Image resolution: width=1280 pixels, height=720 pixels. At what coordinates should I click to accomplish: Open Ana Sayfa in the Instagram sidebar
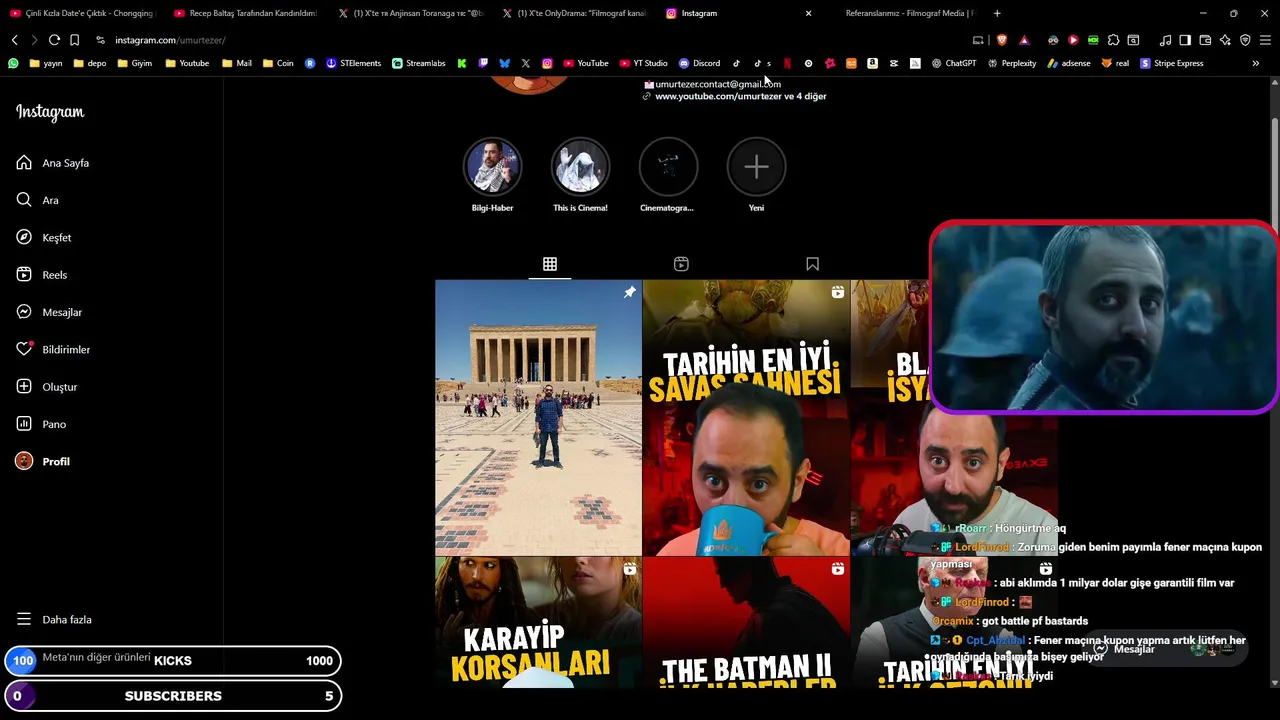coord(52,163)
